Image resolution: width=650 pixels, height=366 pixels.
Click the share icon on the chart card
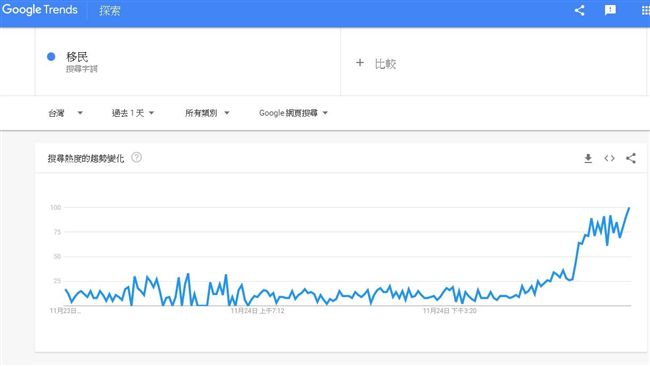pos(631,158)
